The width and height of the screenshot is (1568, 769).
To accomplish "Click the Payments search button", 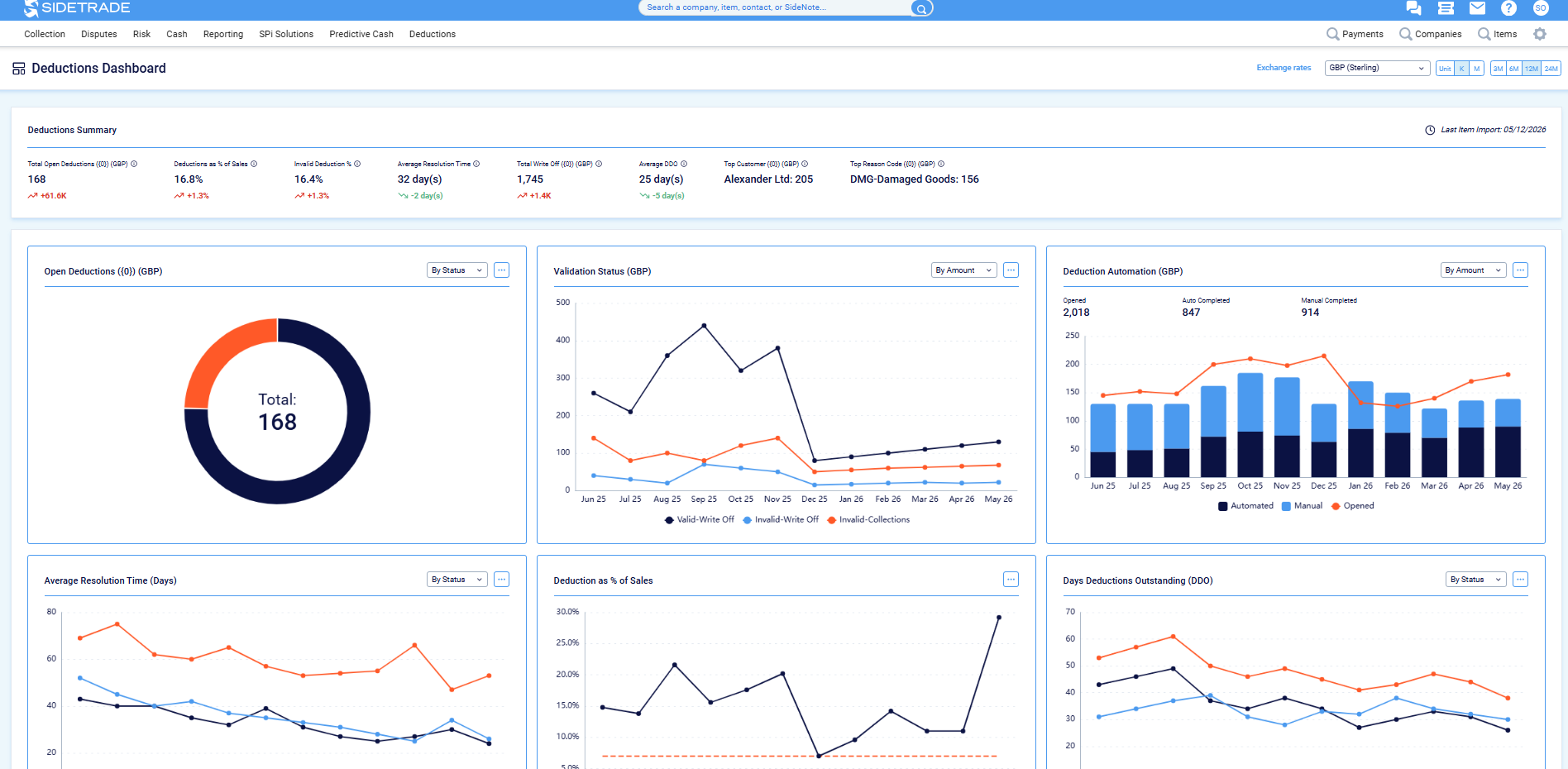I will click(1355, 34).
